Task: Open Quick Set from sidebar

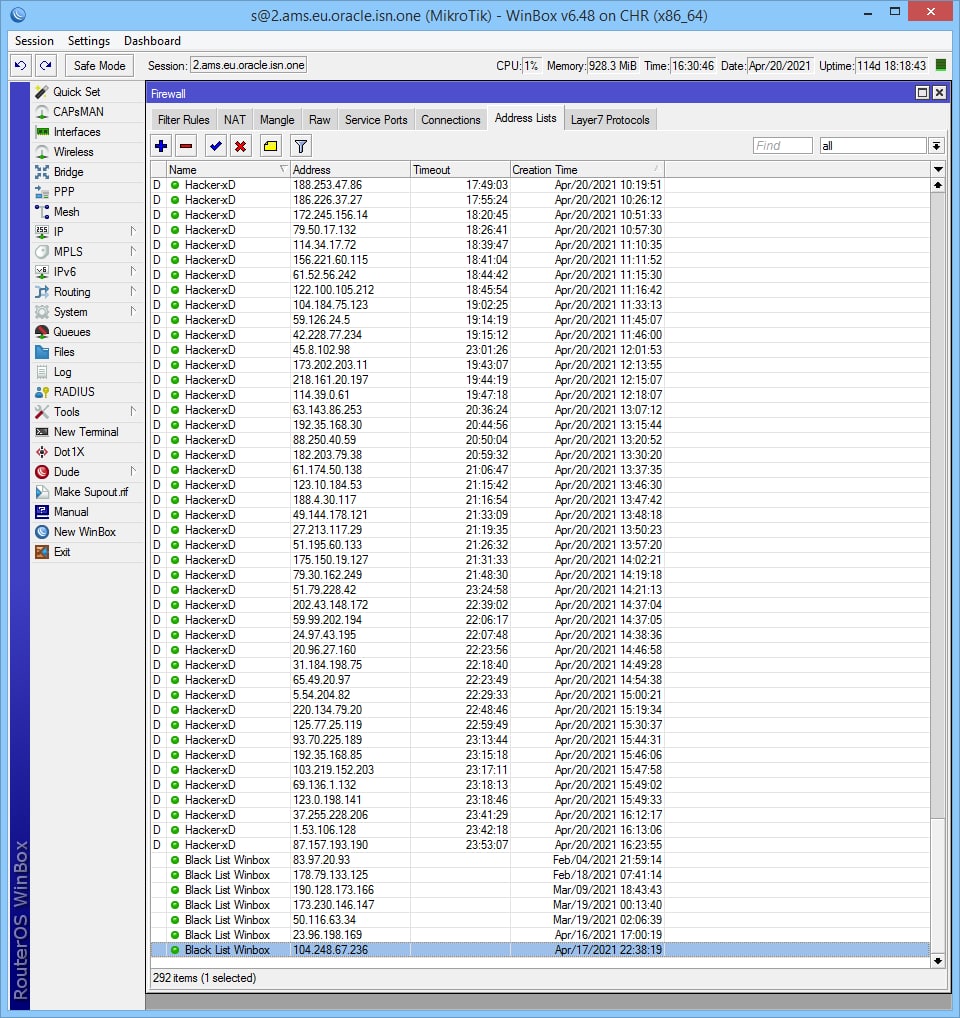Action: [88, 92]
